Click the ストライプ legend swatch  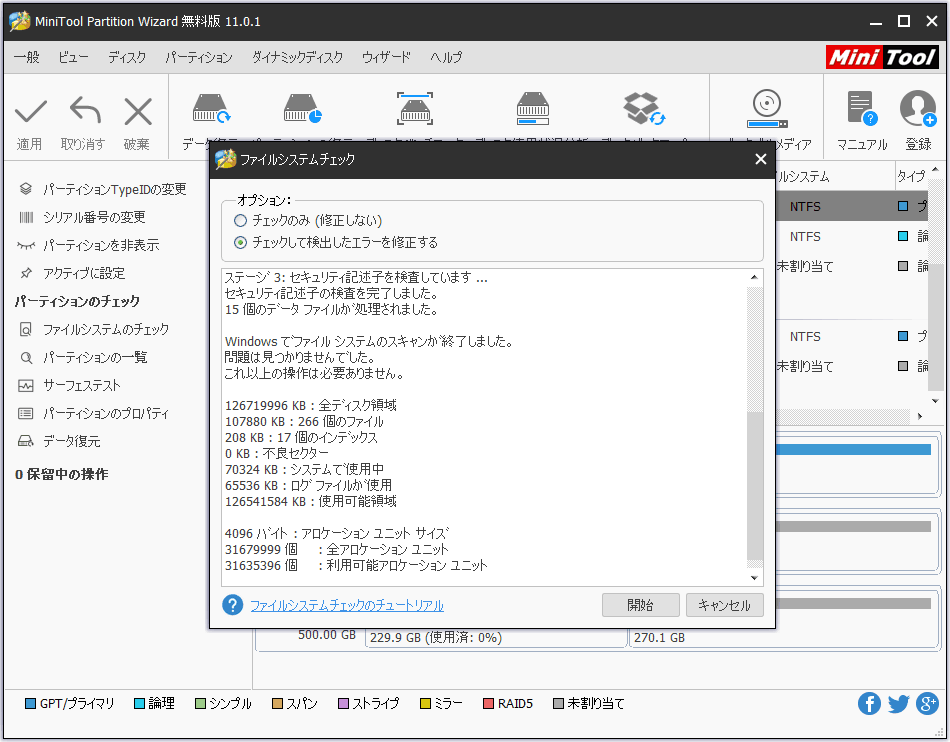coord(343,704)
